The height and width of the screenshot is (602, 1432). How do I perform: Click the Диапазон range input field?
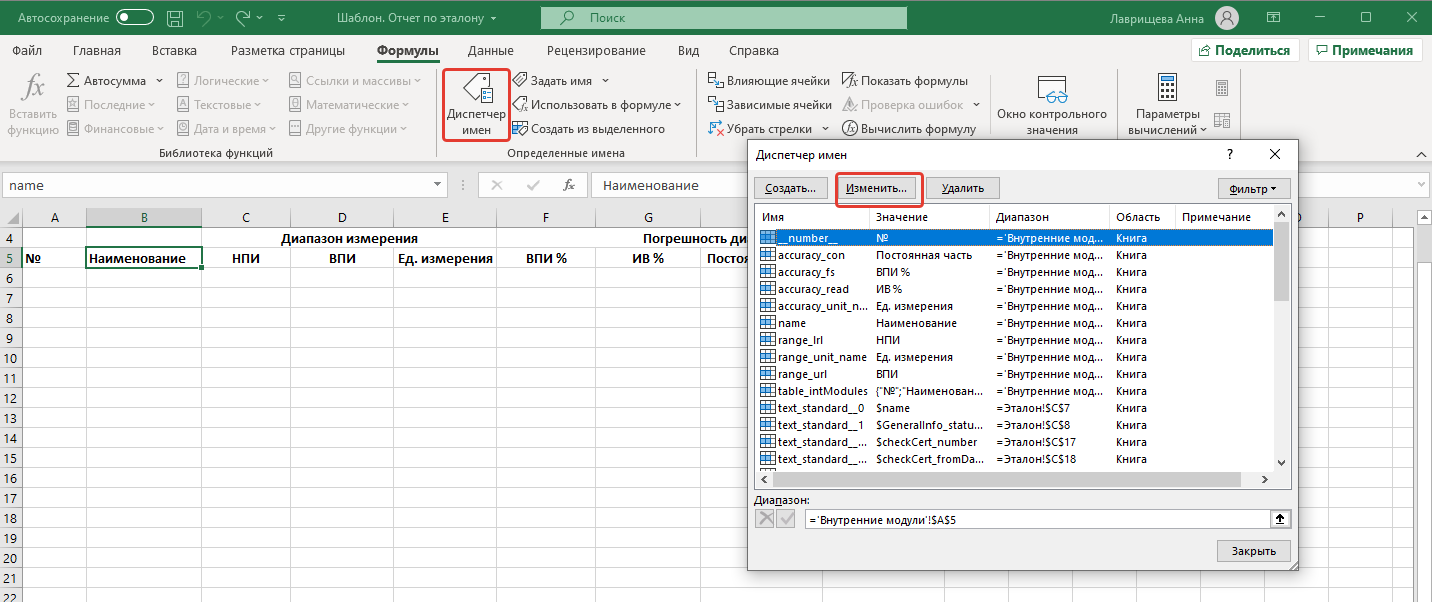click(x=1037, y=518)
